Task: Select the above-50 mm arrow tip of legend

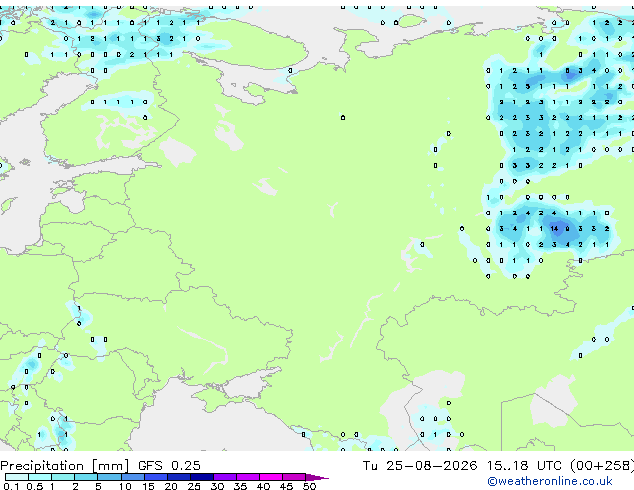Action: (x=317, y=477)
